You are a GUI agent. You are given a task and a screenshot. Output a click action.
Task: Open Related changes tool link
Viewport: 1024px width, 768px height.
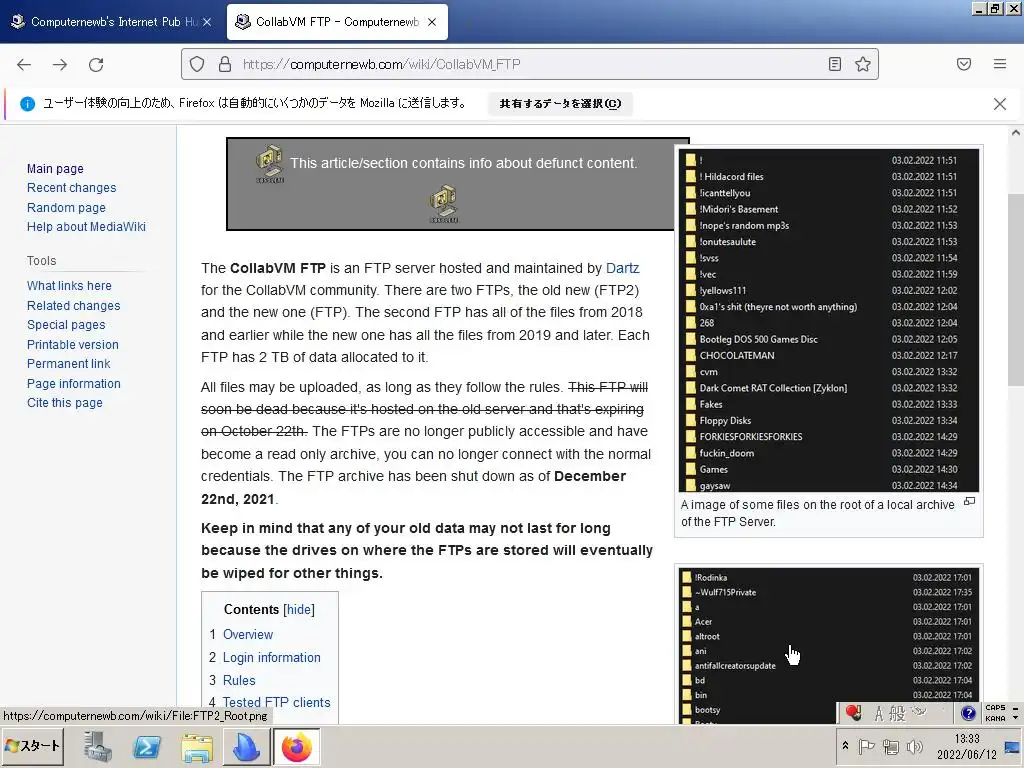pos(74,305)
